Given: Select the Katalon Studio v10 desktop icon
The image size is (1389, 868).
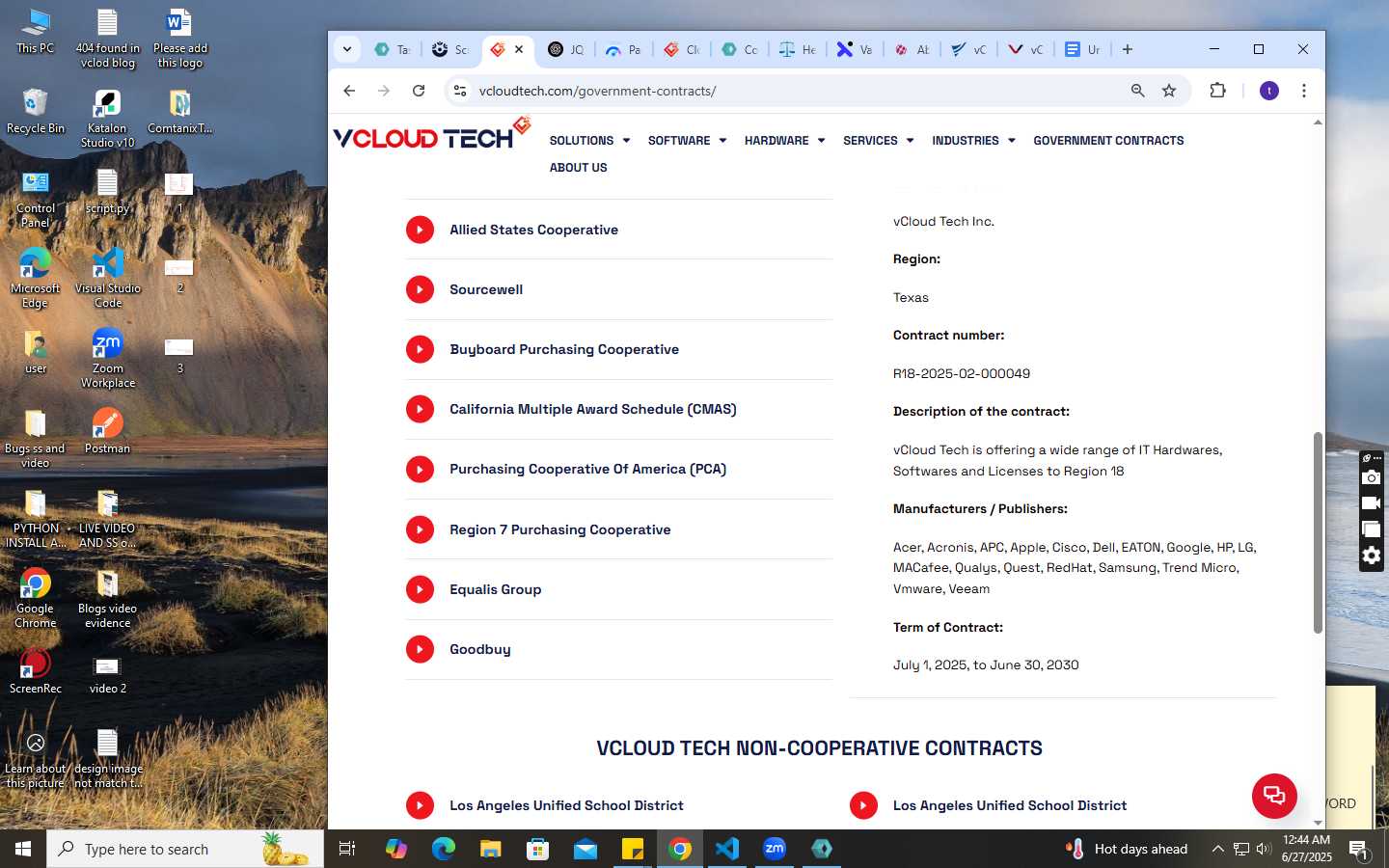Looking at the screenshot, I should pos(107,118).
